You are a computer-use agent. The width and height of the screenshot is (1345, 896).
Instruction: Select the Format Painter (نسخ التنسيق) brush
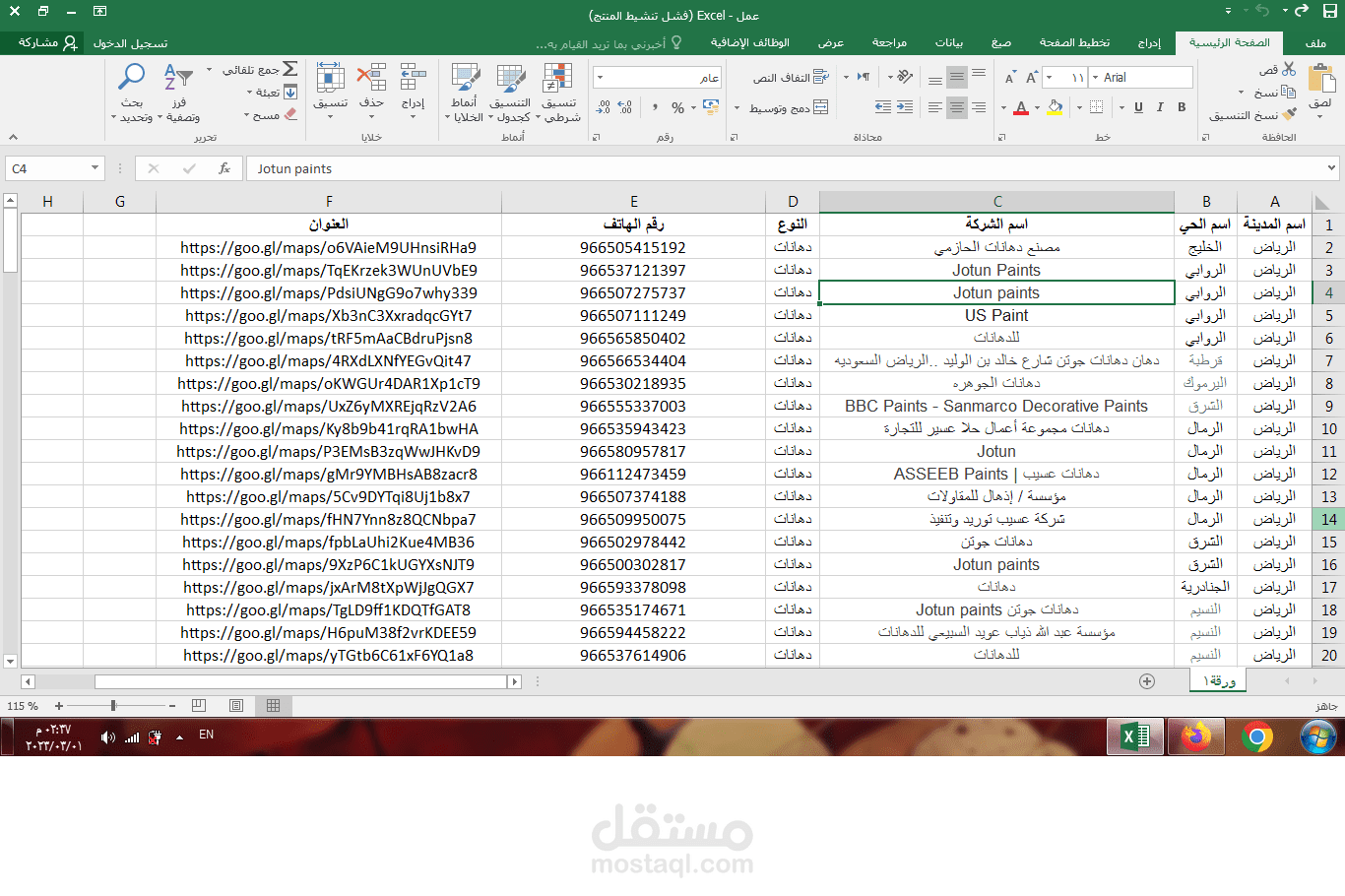click(x=1290, y=115)
